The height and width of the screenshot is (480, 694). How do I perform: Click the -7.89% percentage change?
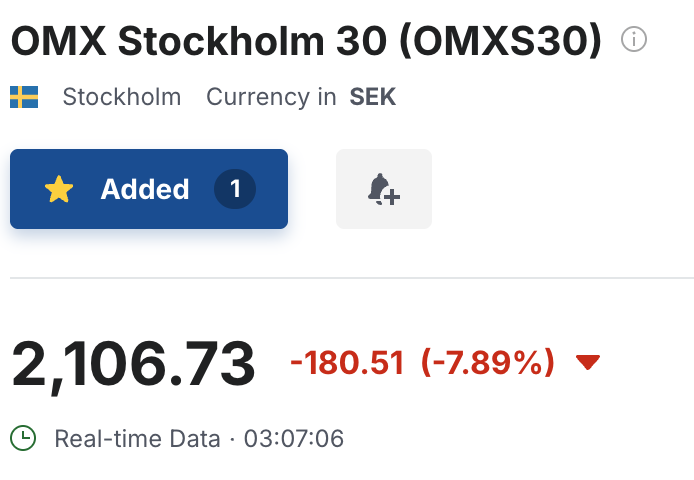pos(488,363)
